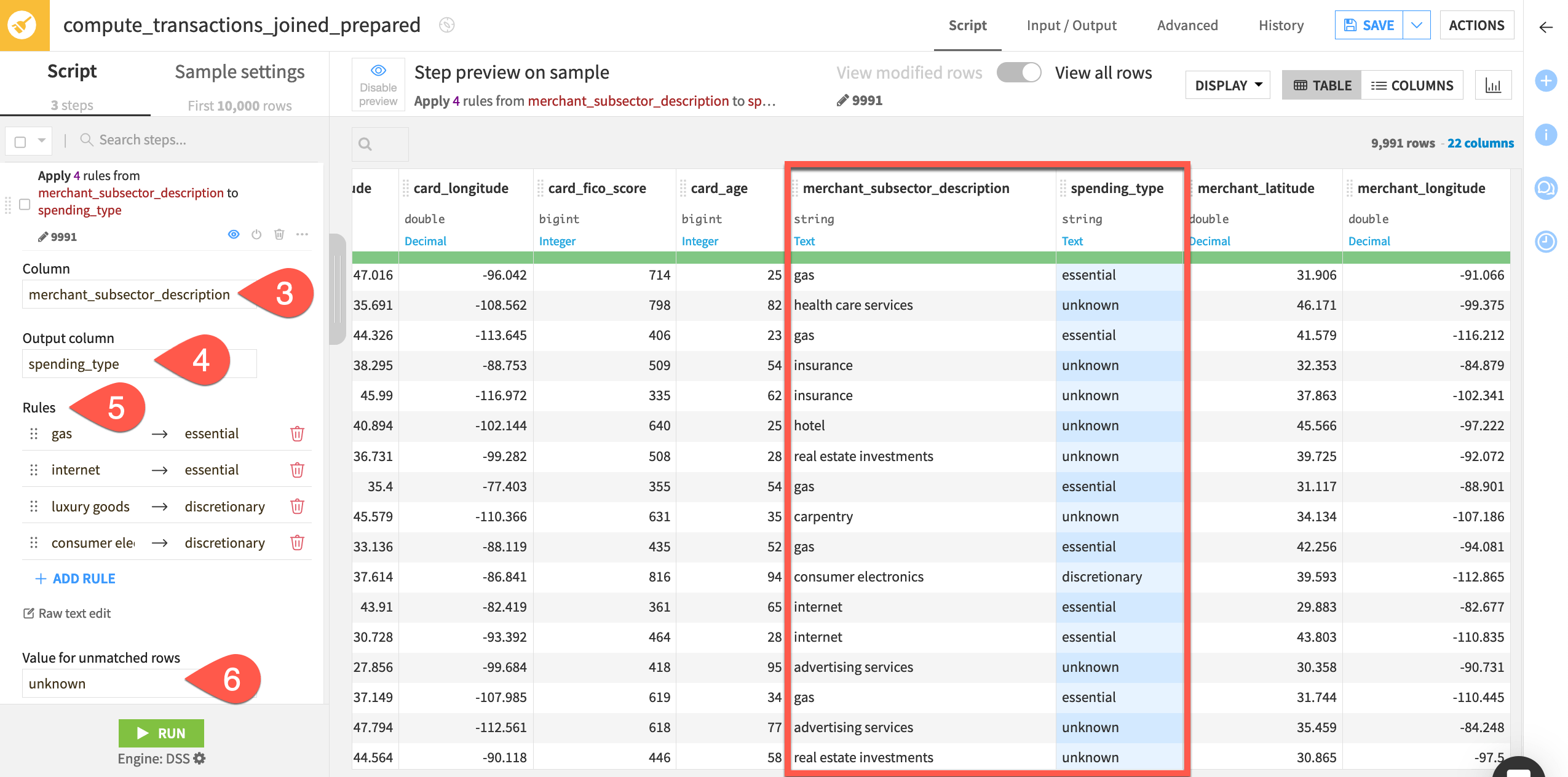The image size is (1568, 777).
Task: Check the select-all steps checkbox
Action: [x=20, y=142]
